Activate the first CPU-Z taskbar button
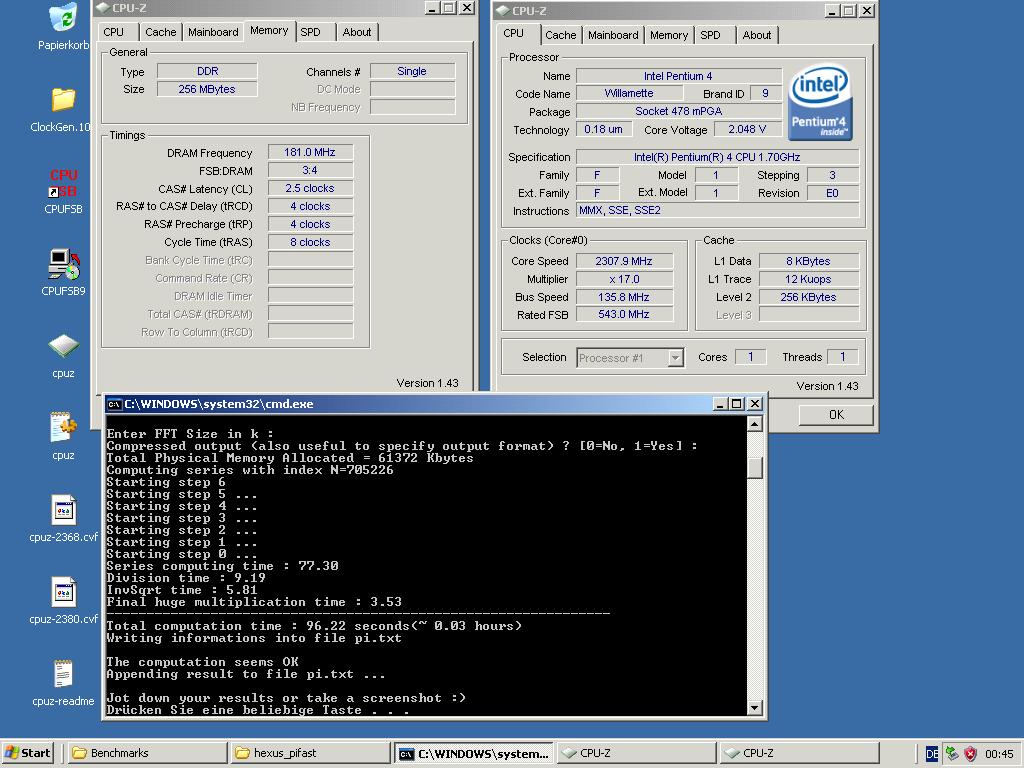Viewport: 1024px width, 768px height. 637,753
